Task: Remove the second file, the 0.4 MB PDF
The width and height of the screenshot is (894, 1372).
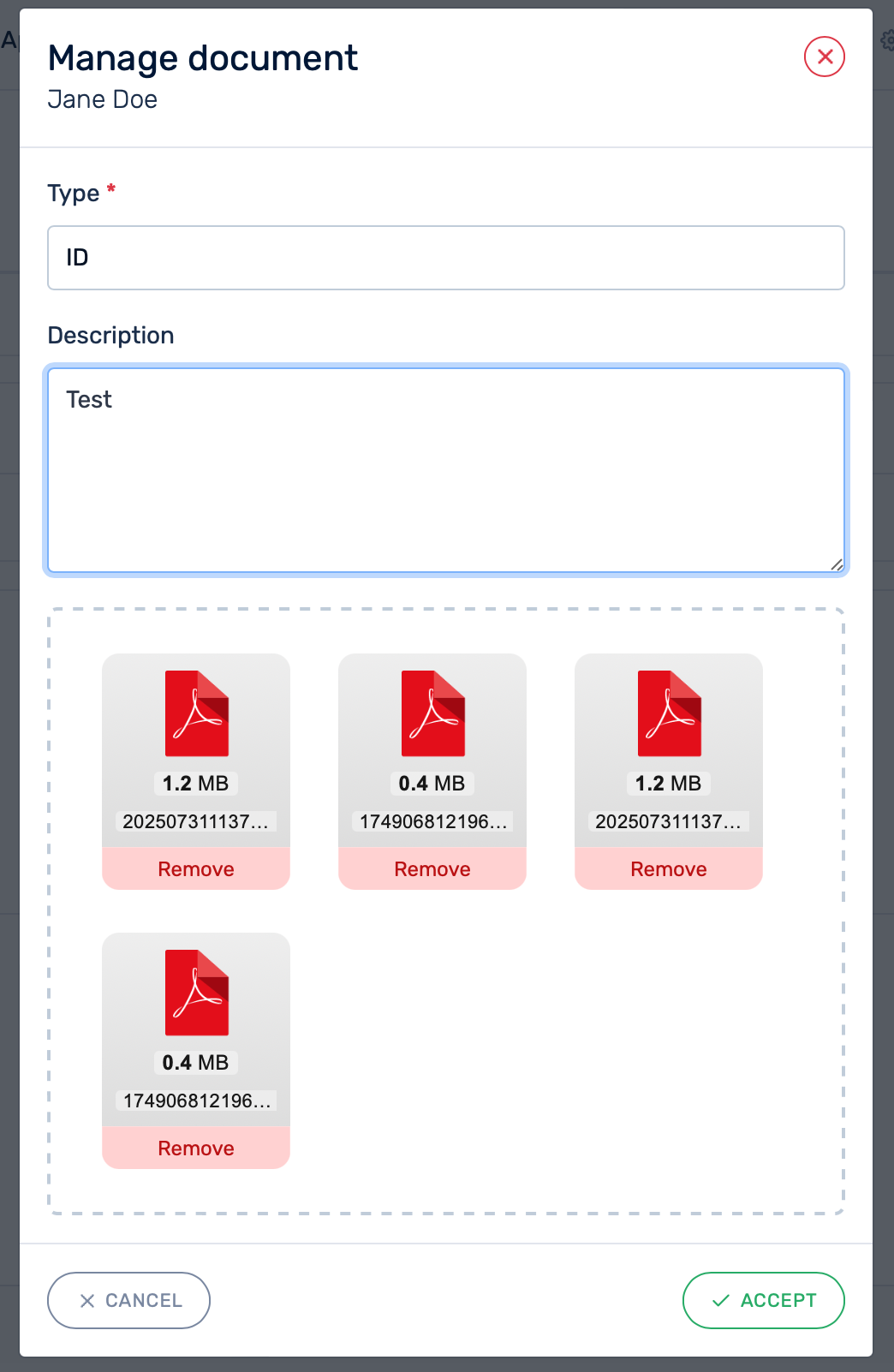Action: (x=432, y=869)
